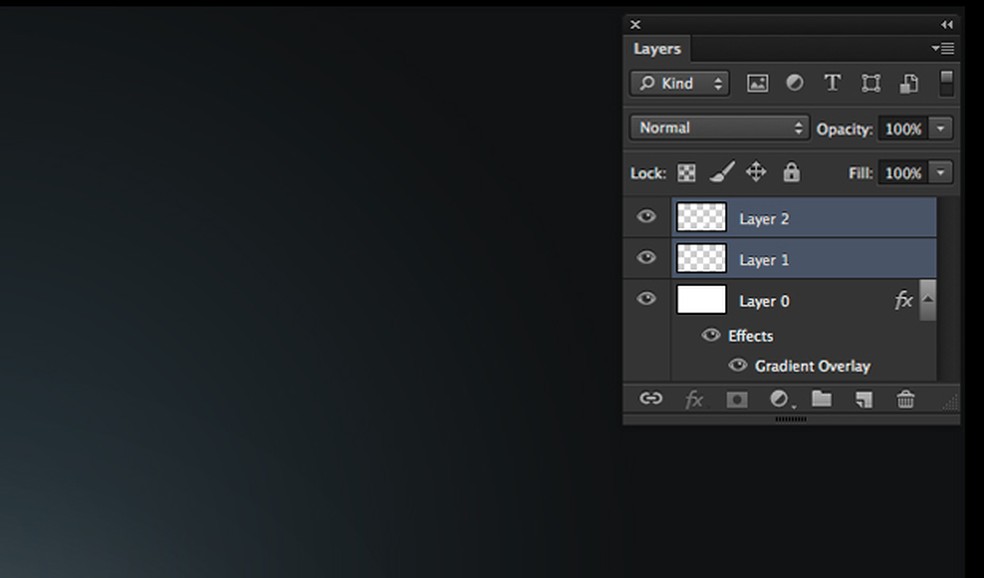984x578 pixels.
Task: Close the Layers panel
Action: [635, 24]
